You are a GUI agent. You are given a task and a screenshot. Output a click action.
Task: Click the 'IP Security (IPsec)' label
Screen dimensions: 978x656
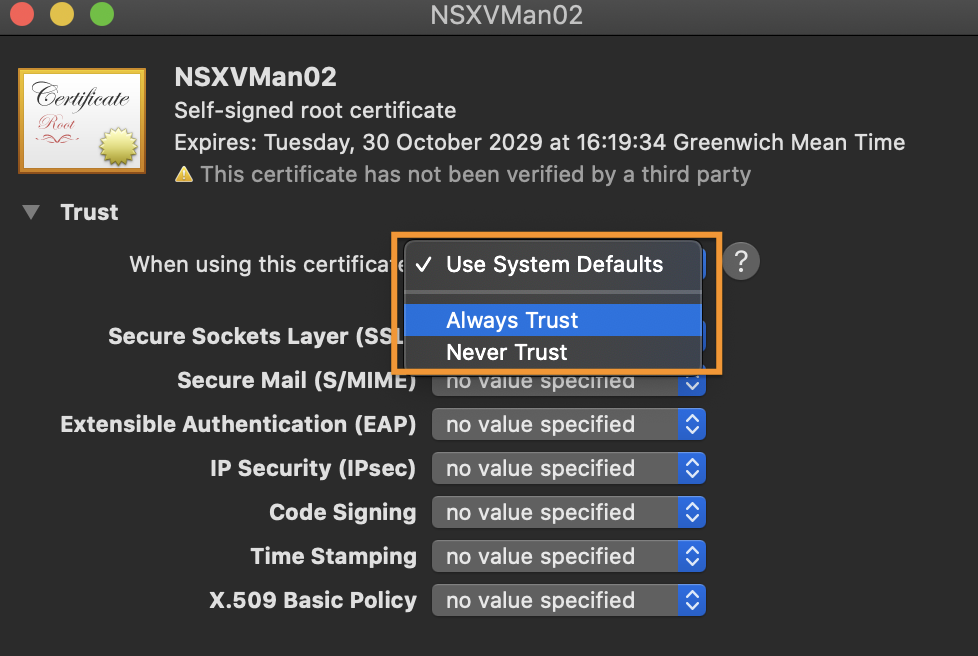tap(312, 468)
